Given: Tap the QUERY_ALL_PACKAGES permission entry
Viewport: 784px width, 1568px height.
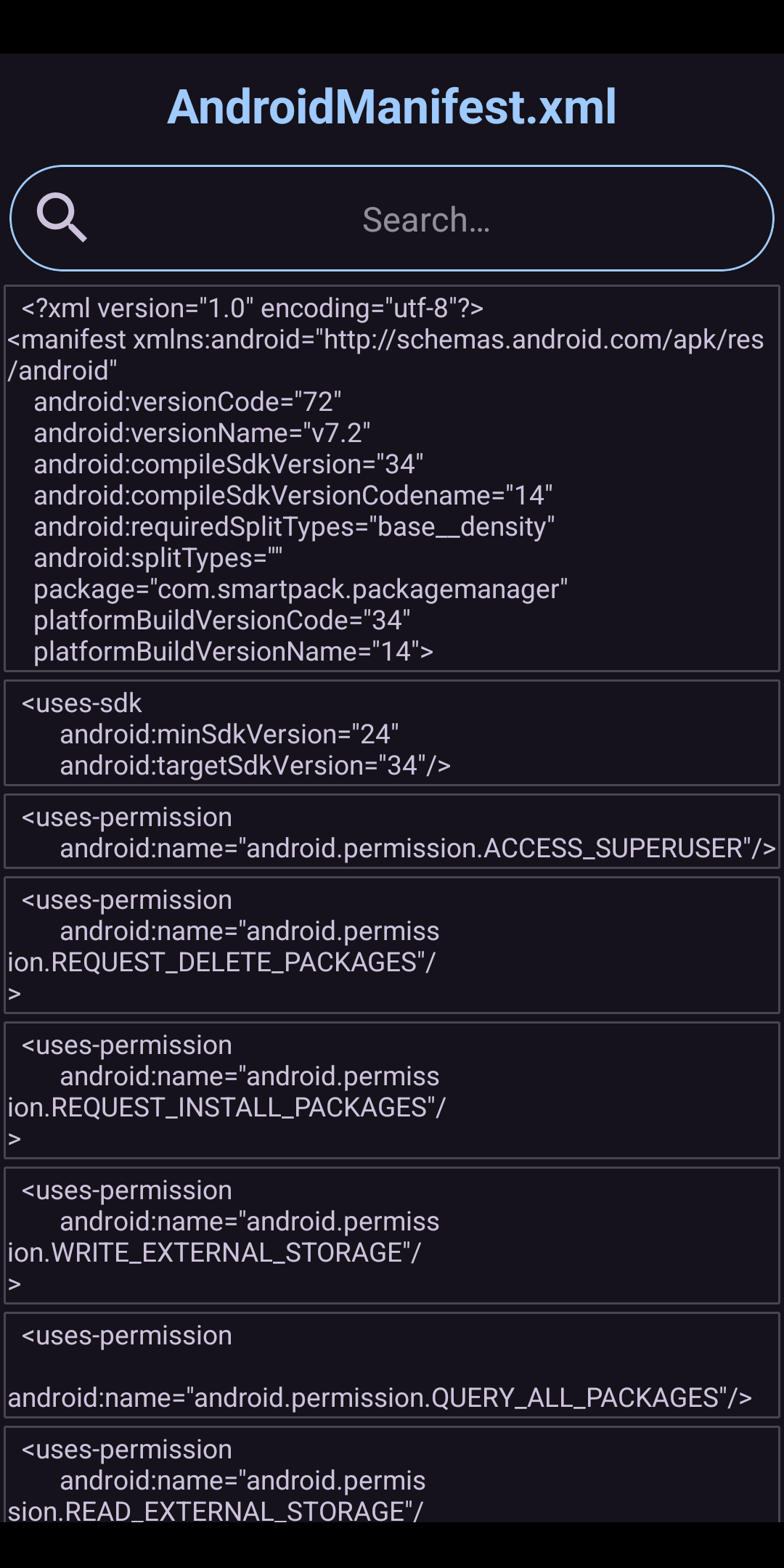Looking at the screenshot, I should click(392, 1366).
